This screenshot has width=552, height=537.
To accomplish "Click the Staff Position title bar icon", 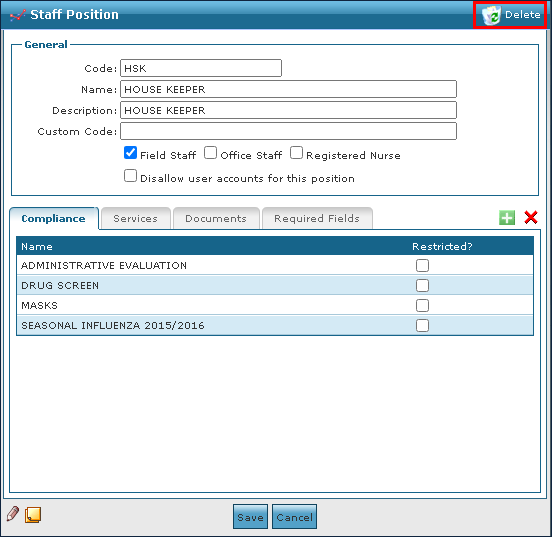I will [x=18, y=15].
